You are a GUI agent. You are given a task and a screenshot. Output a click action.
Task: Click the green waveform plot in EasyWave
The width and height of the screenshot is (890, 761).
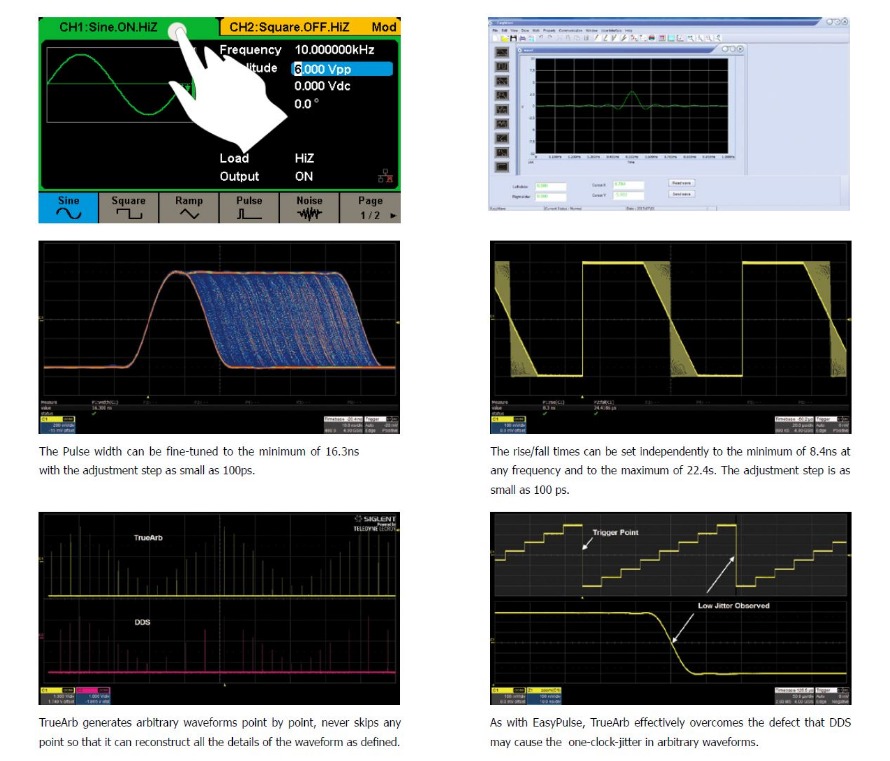click(632, 106)
